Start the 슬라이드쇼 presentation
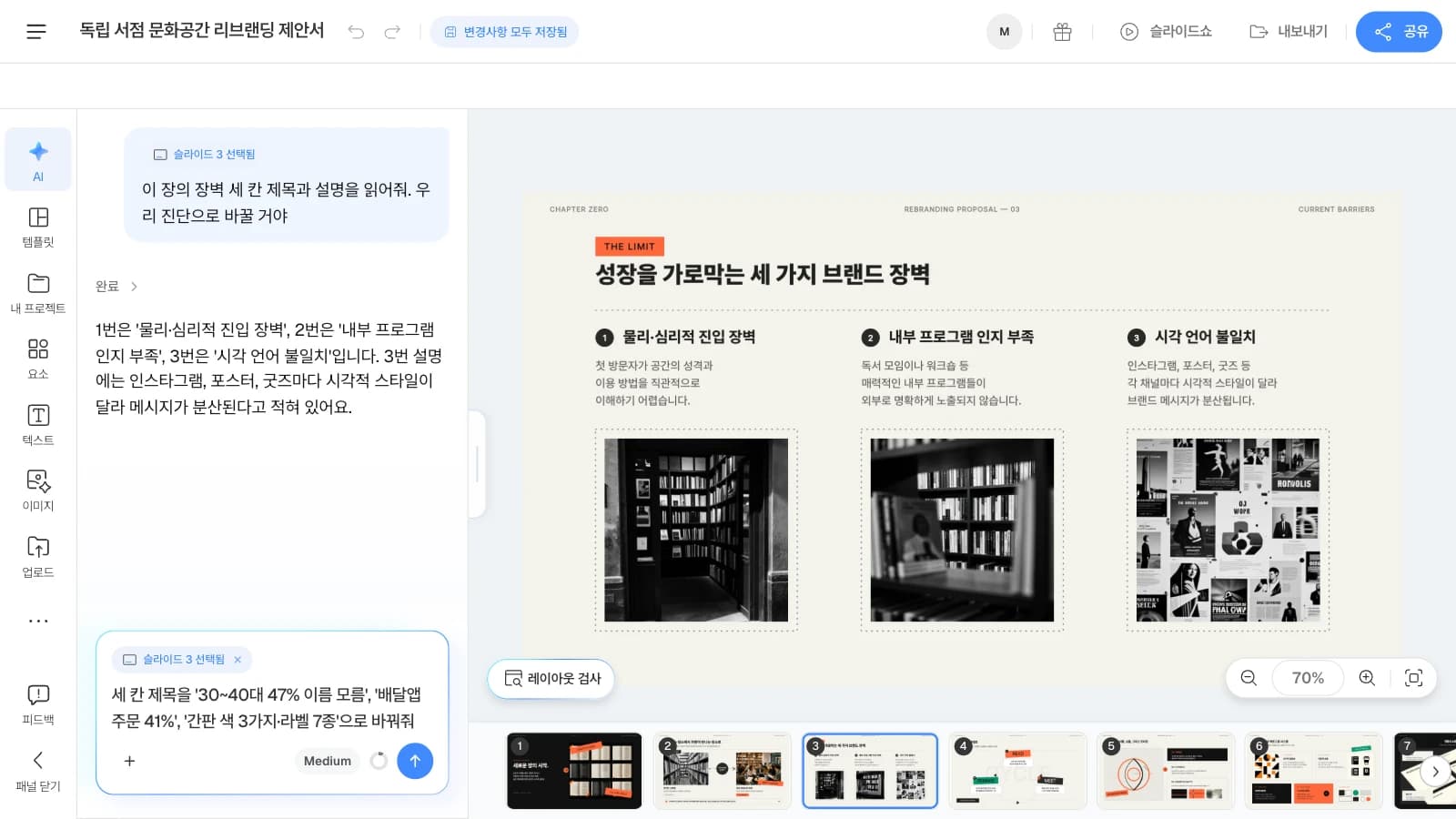This screenshot has width=1456, height=819. click(x=1166, y=32)
